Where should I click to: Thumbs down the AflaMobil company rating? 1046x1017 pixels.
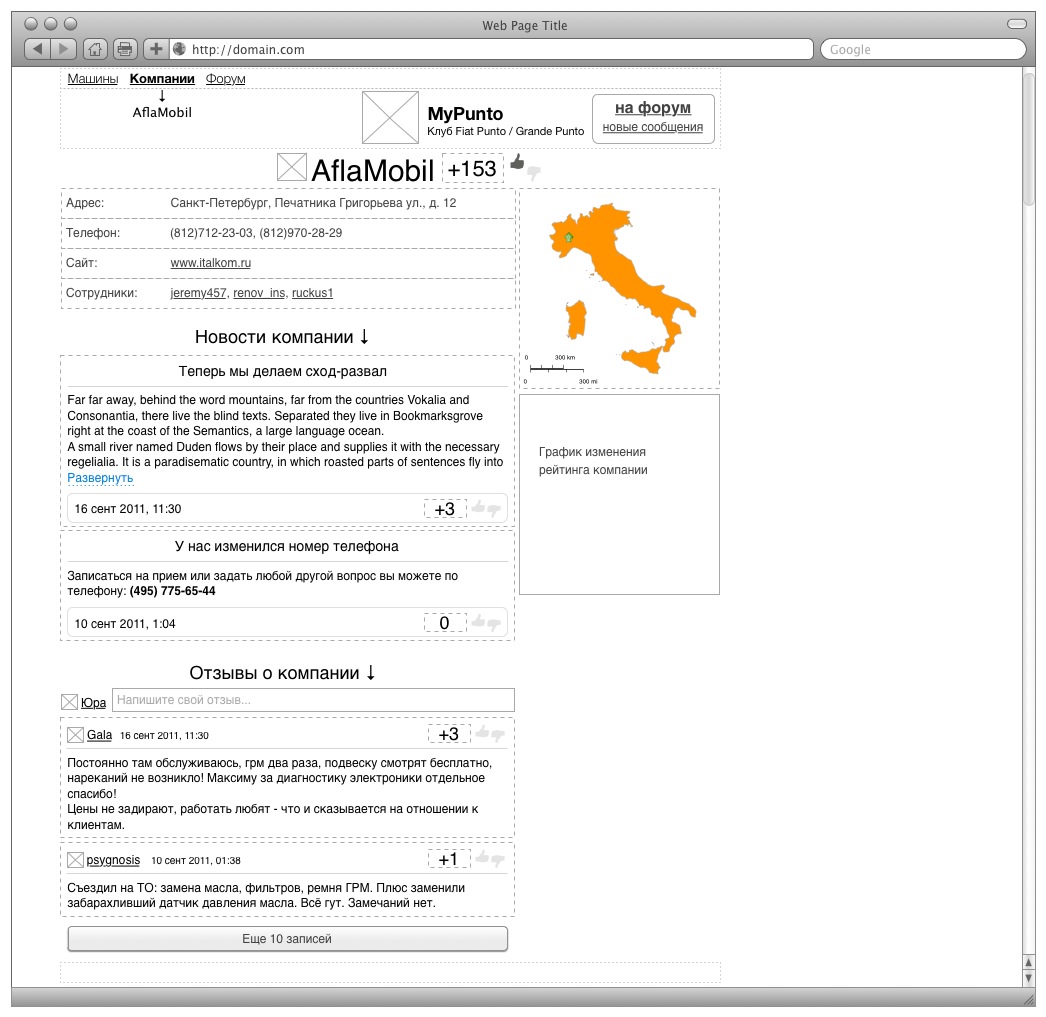(x=534, y=172)
